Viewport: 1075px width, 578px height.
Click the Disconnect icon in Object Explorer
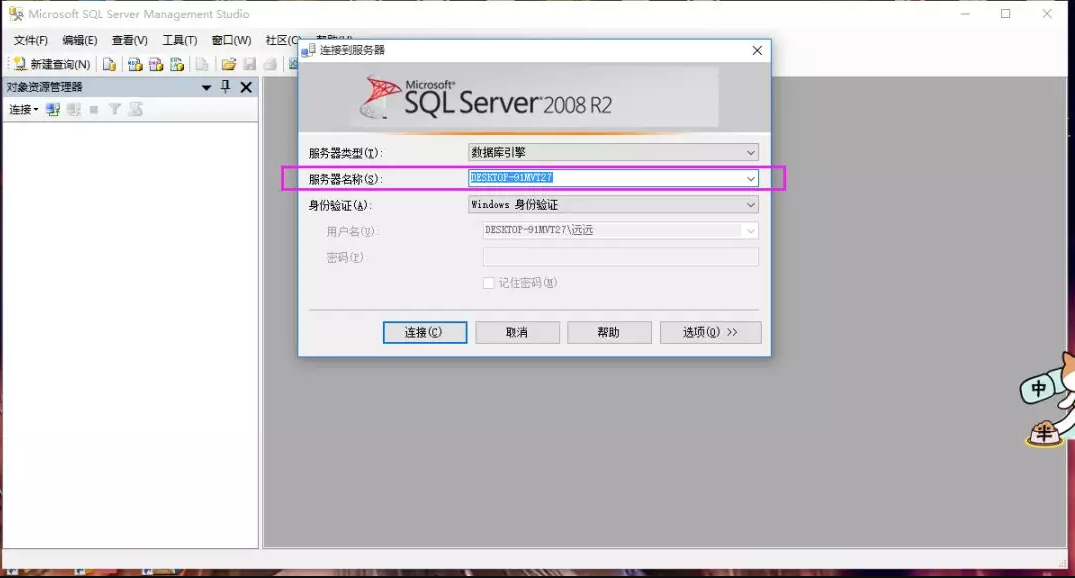tap(73, 110)
